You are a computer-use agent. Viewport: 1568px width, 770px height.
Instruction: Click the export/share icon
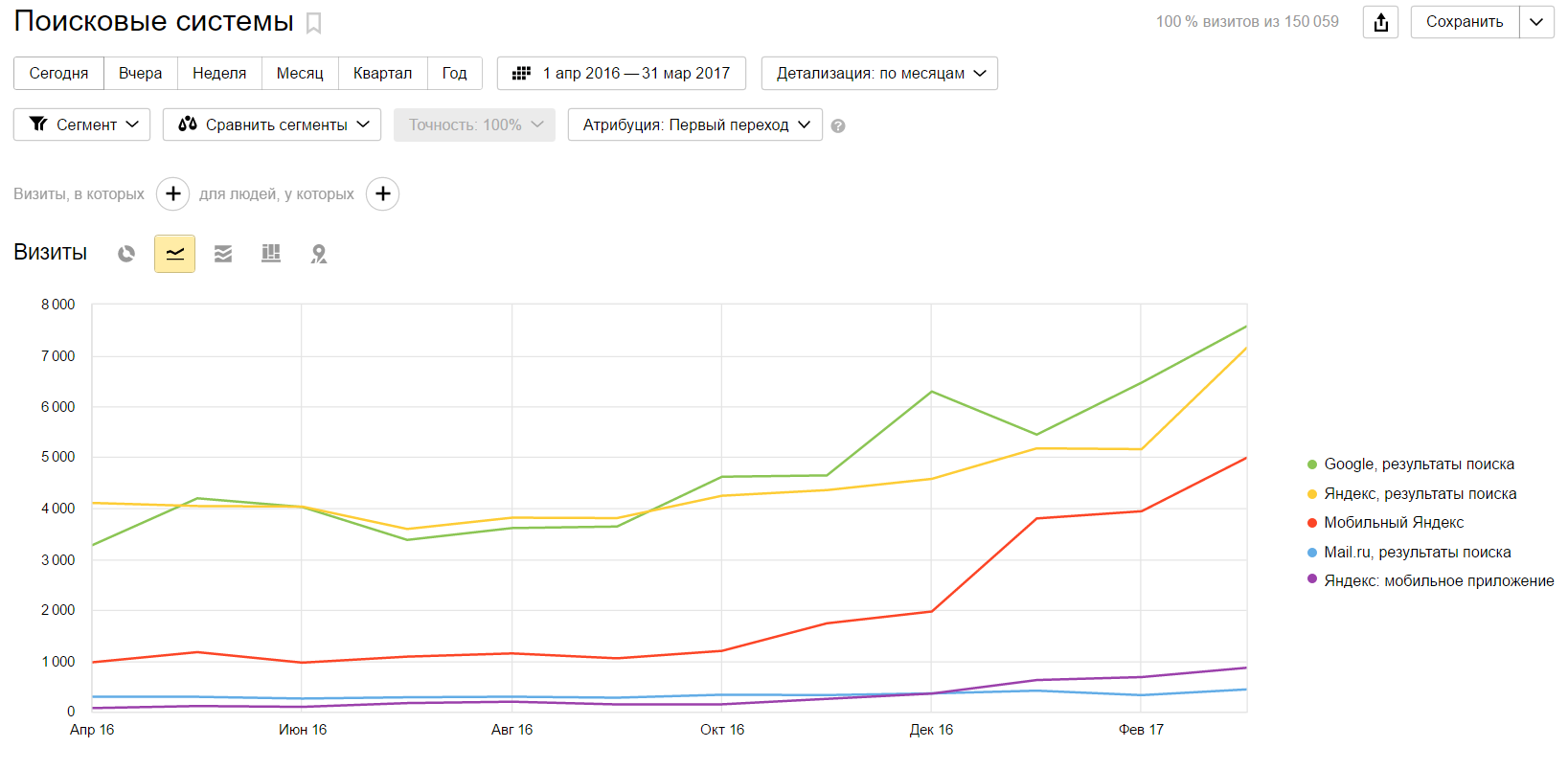point(1380,22)
